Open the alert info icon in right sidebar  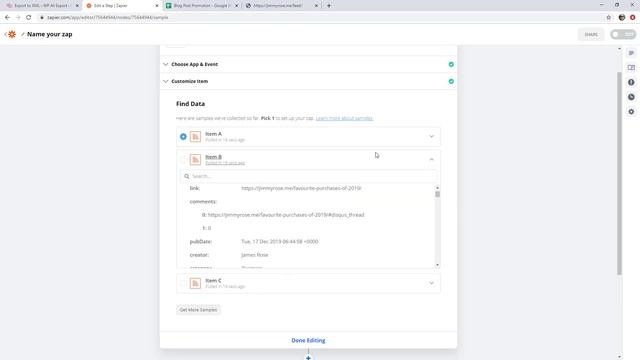[x=631, y=82]
